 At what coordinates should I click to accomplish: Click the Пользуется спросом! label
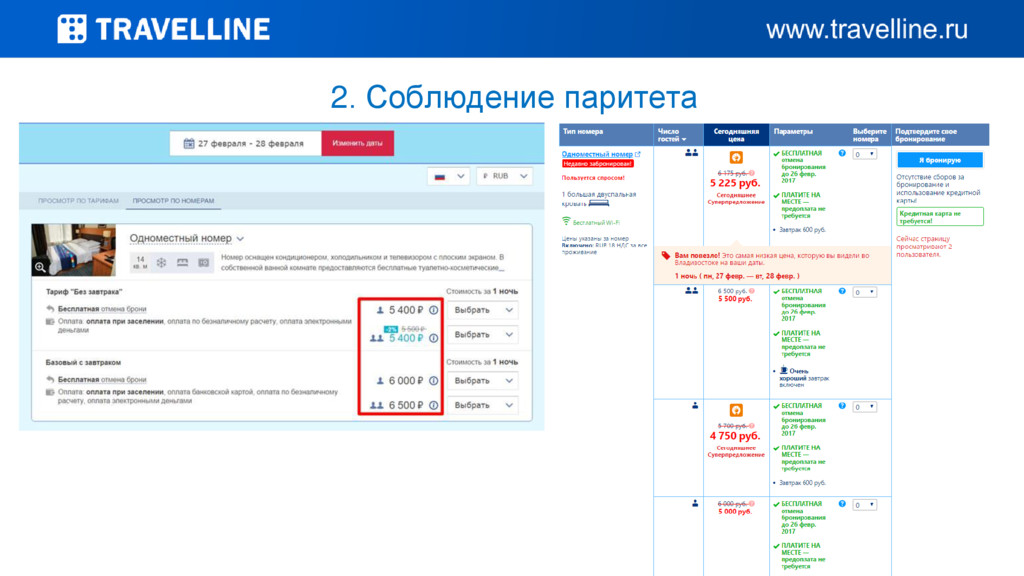pos(593,178)
